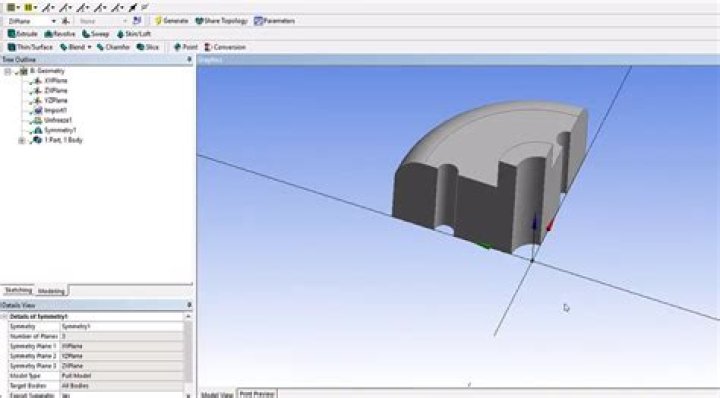Screen dimensions: 720x398
Task: Select the Skin/Loft tool
Action: pos(134,34)
